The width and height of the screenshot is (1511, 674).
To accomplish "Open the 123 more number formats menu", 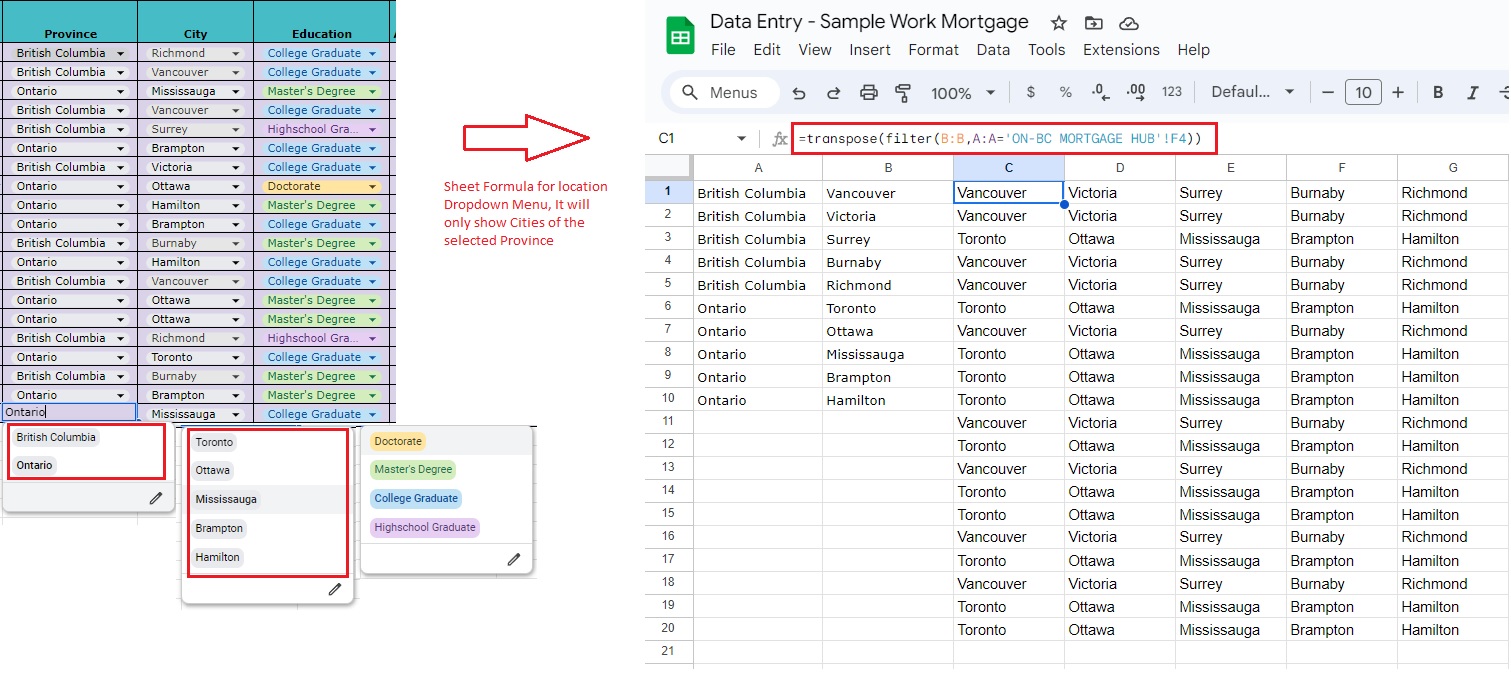I will pos(1172,92).
